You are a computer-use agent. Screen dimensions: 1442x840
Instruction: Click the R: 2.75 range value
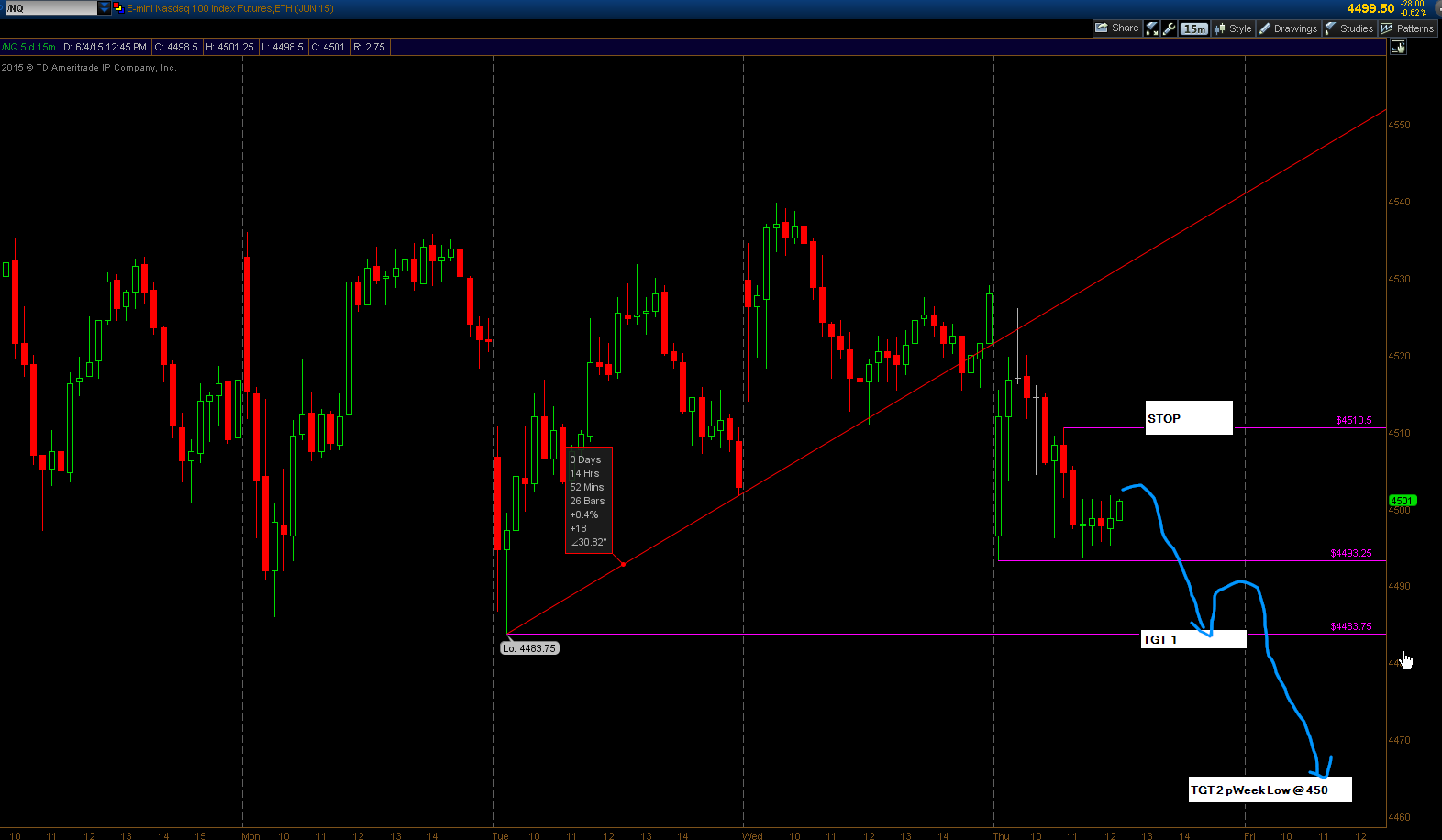click(x=370, y=47)
